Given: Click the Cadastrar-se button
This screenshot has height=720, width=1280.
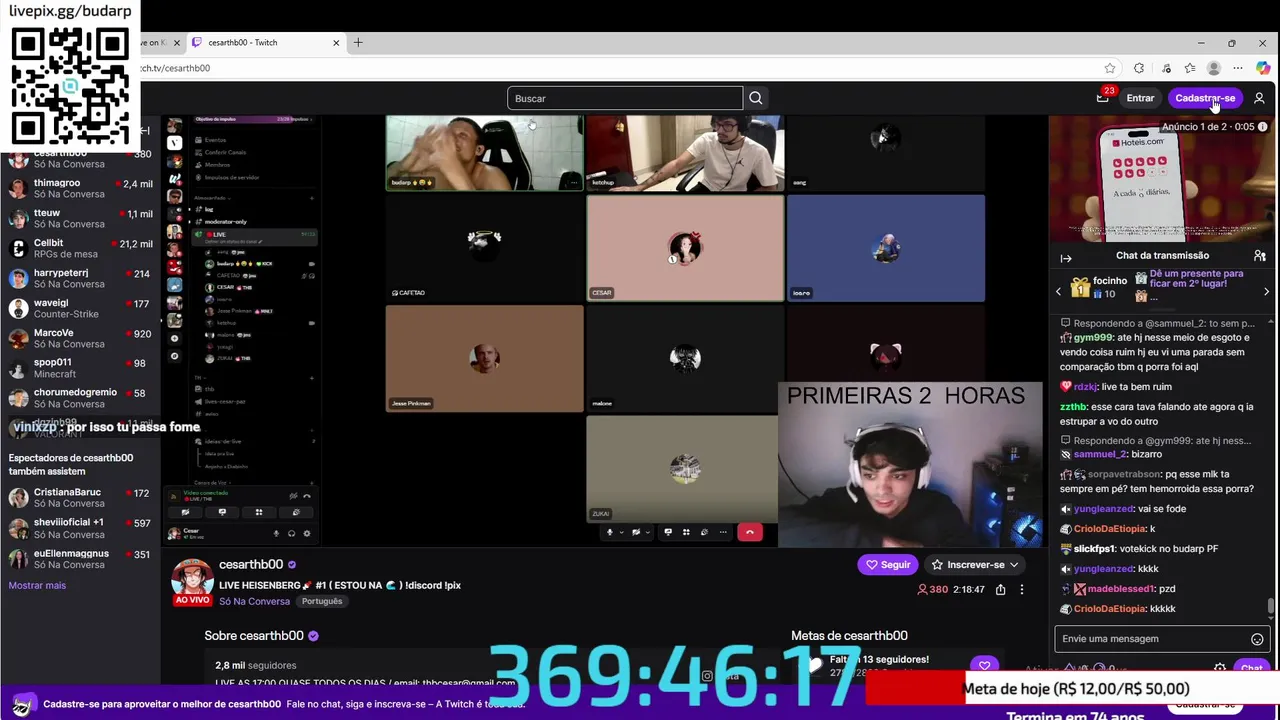Looking at the screenshot, I should [x=1205, y=98].
